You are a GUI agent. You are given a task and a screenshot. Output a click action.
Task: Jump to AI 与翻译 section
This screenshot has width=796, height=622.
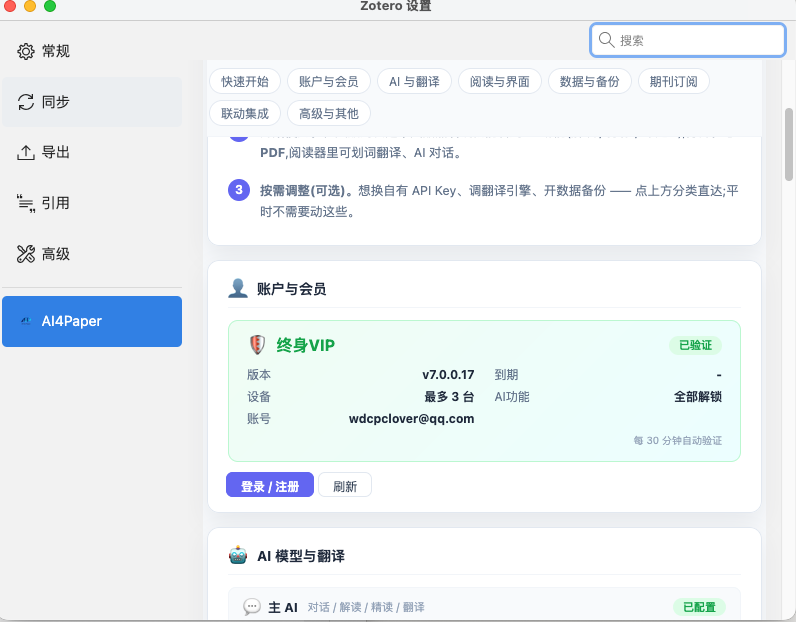point(414,81)
